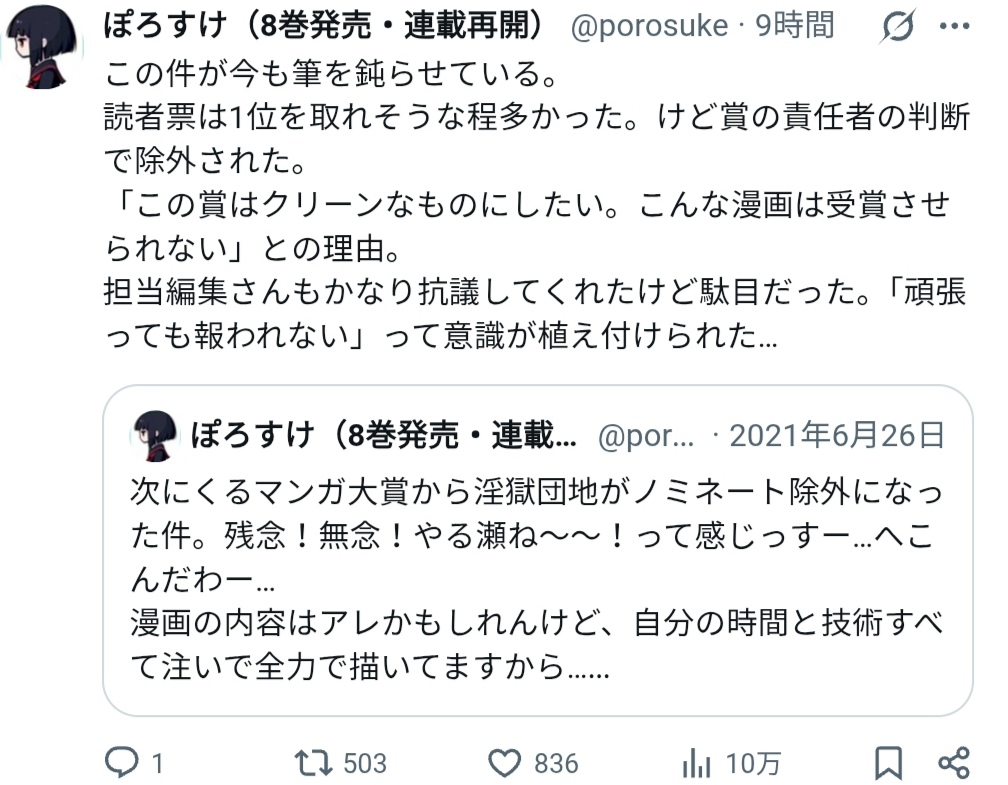This screenshot has height=785, width=1008.
Task: Open the quoted post's small avatar
Action: point(154,436)
